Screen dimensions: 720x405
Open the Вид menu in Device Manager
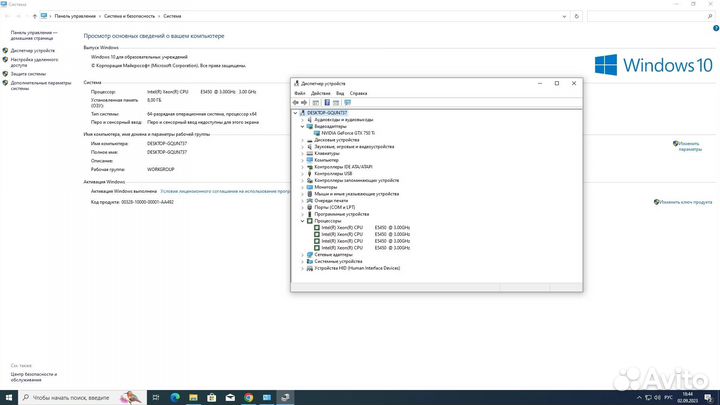[x=340, y=93]
